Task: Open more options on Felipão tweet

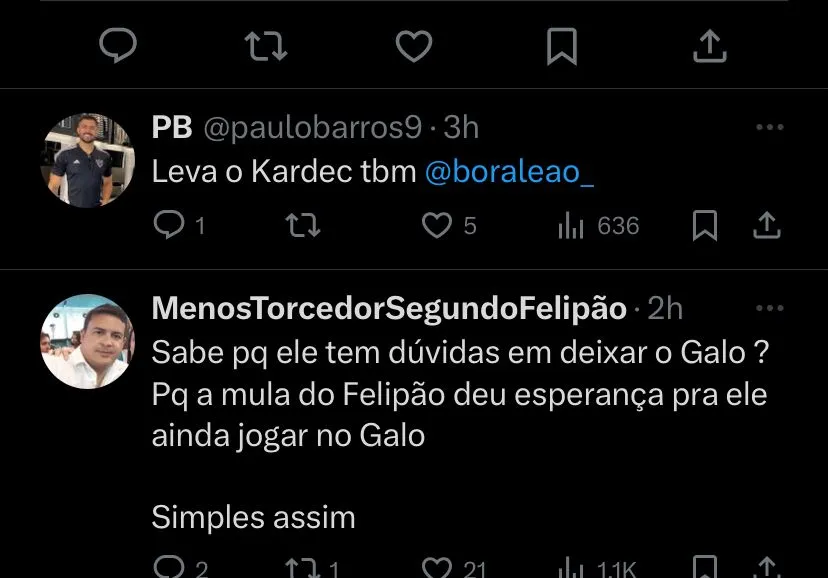Action: (769, 308)
